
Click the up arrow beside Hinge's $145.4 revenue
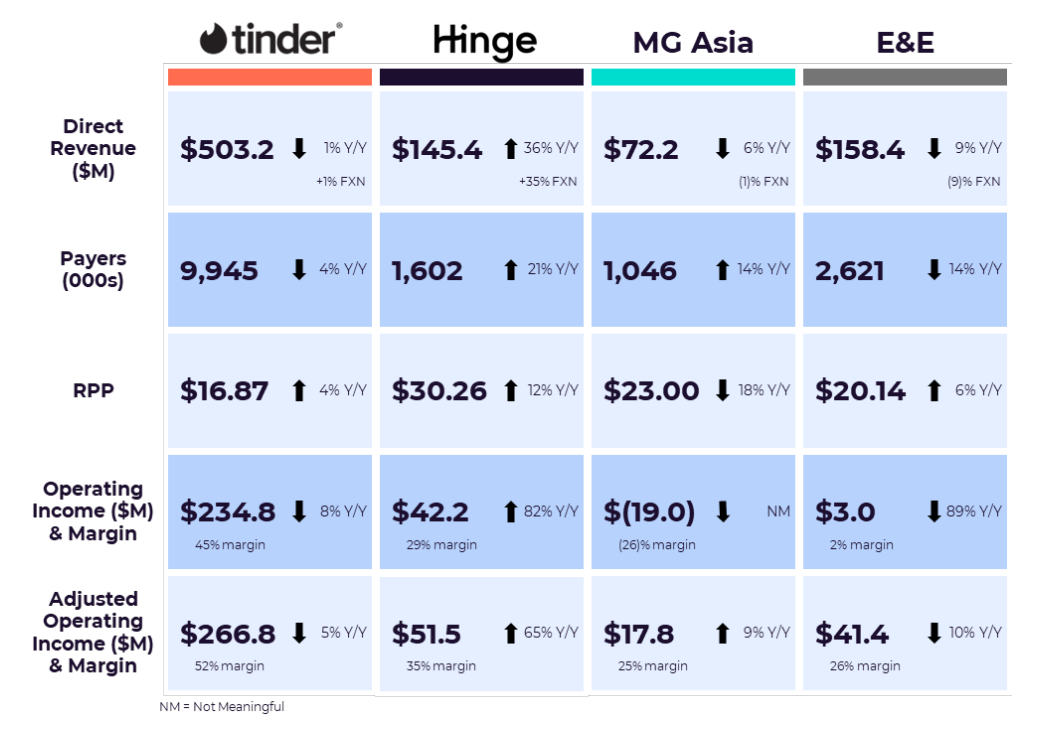[x=511, y=149]
